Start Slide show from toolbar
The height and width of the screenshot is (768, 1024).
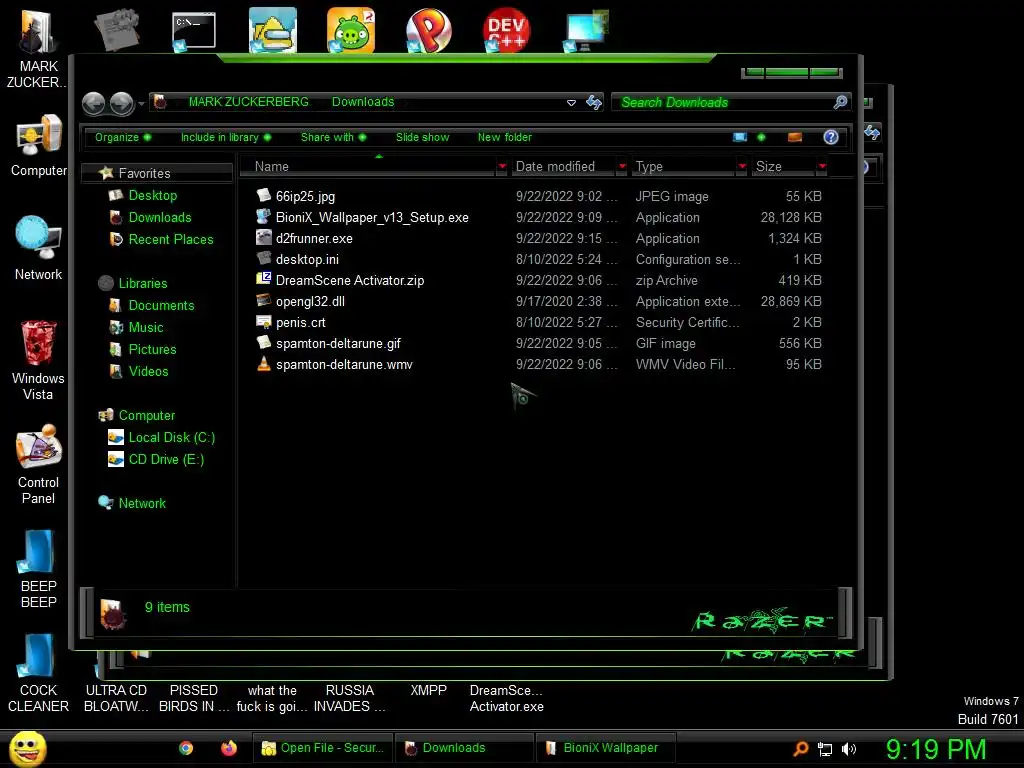click(423, 137)
